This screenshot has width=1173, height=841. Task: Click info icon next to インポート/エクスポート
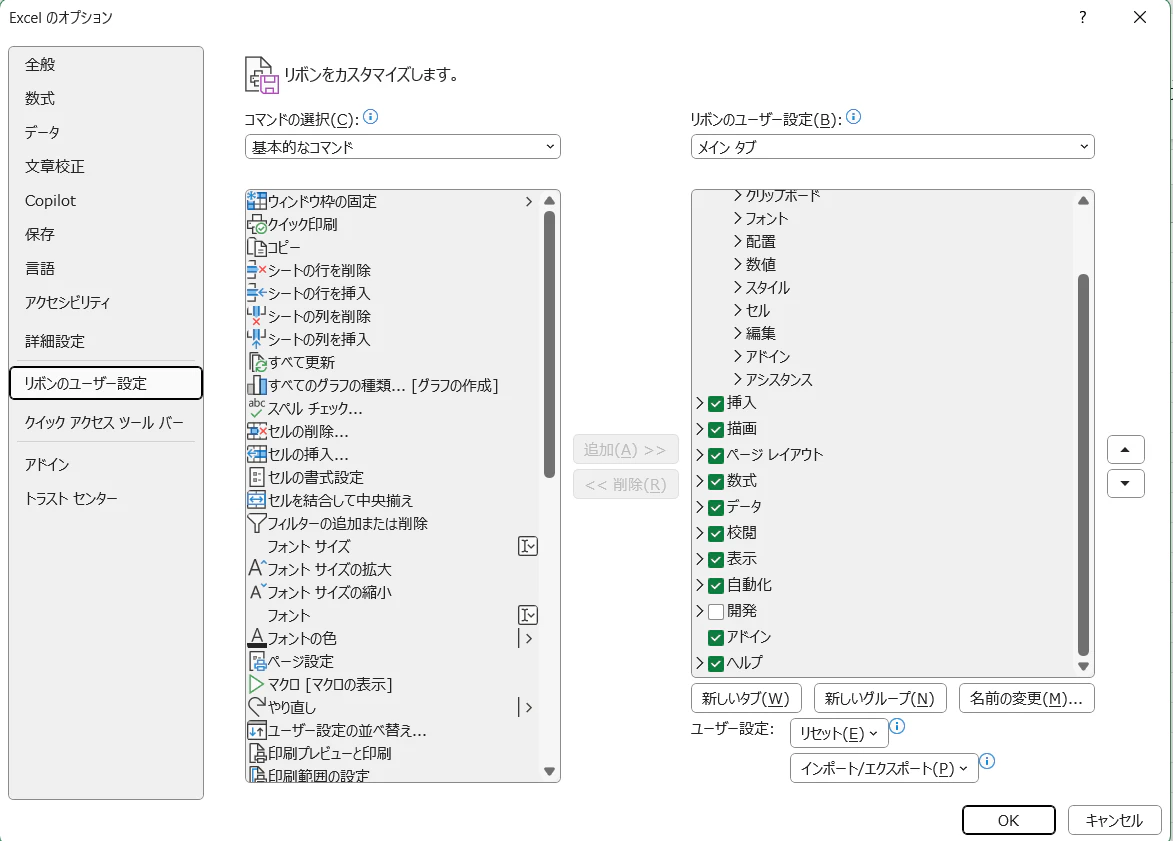click(x=987, y=761)
